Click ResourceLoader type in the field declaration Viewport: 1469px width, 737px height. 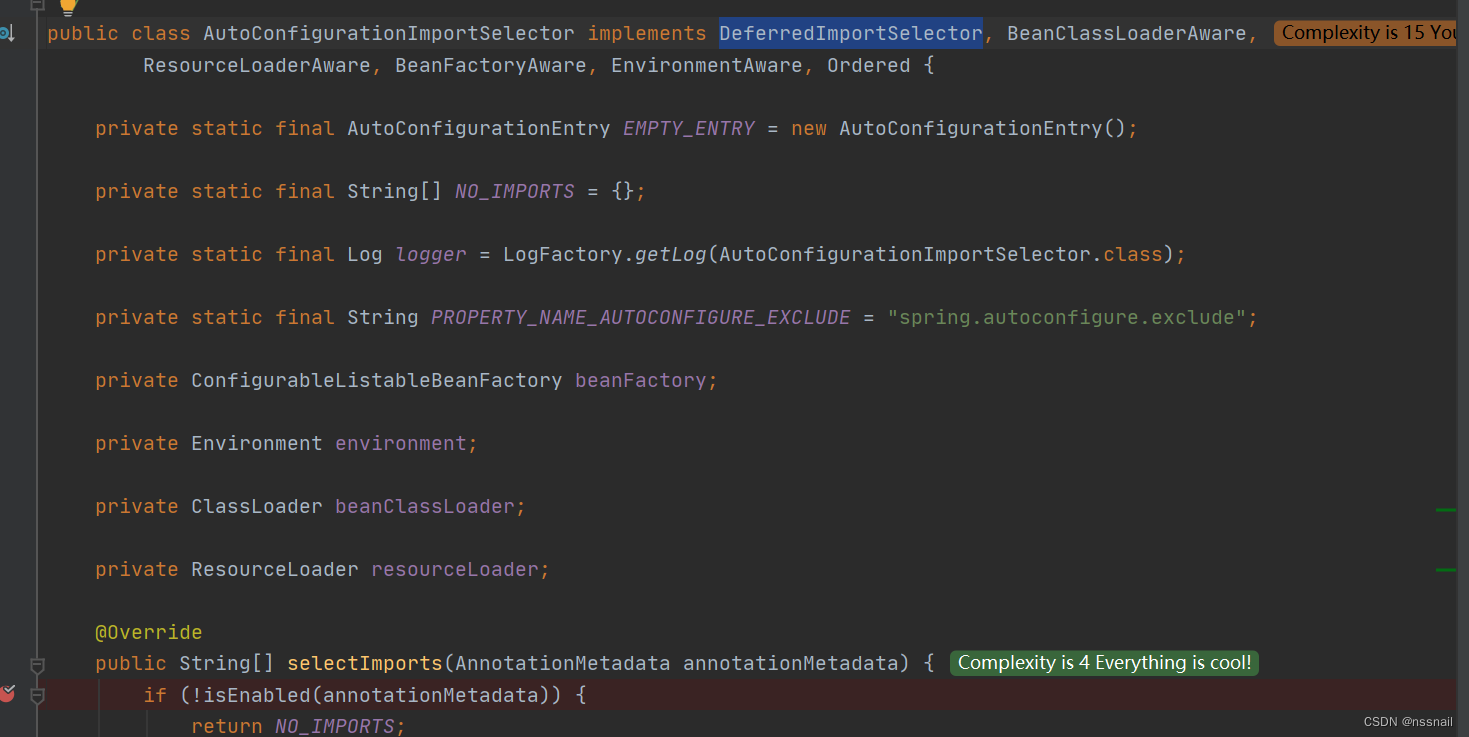tap(275, 569)
